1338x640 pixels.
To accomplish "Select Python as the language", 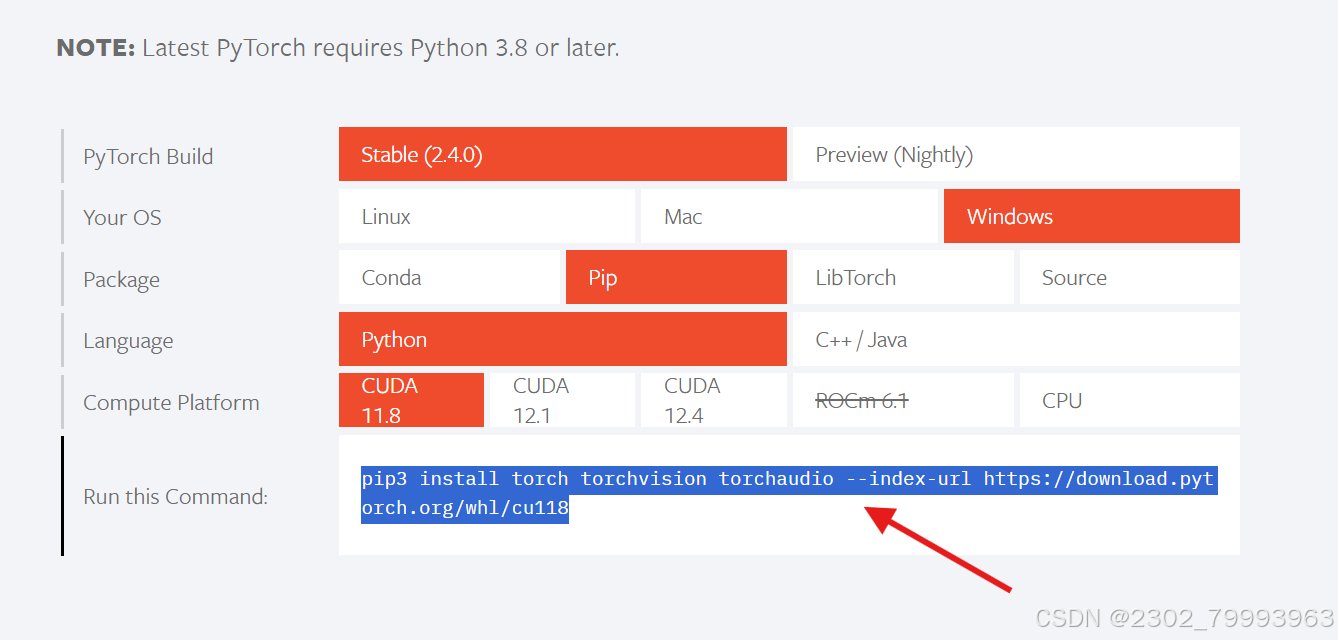I will coord(563,339).
